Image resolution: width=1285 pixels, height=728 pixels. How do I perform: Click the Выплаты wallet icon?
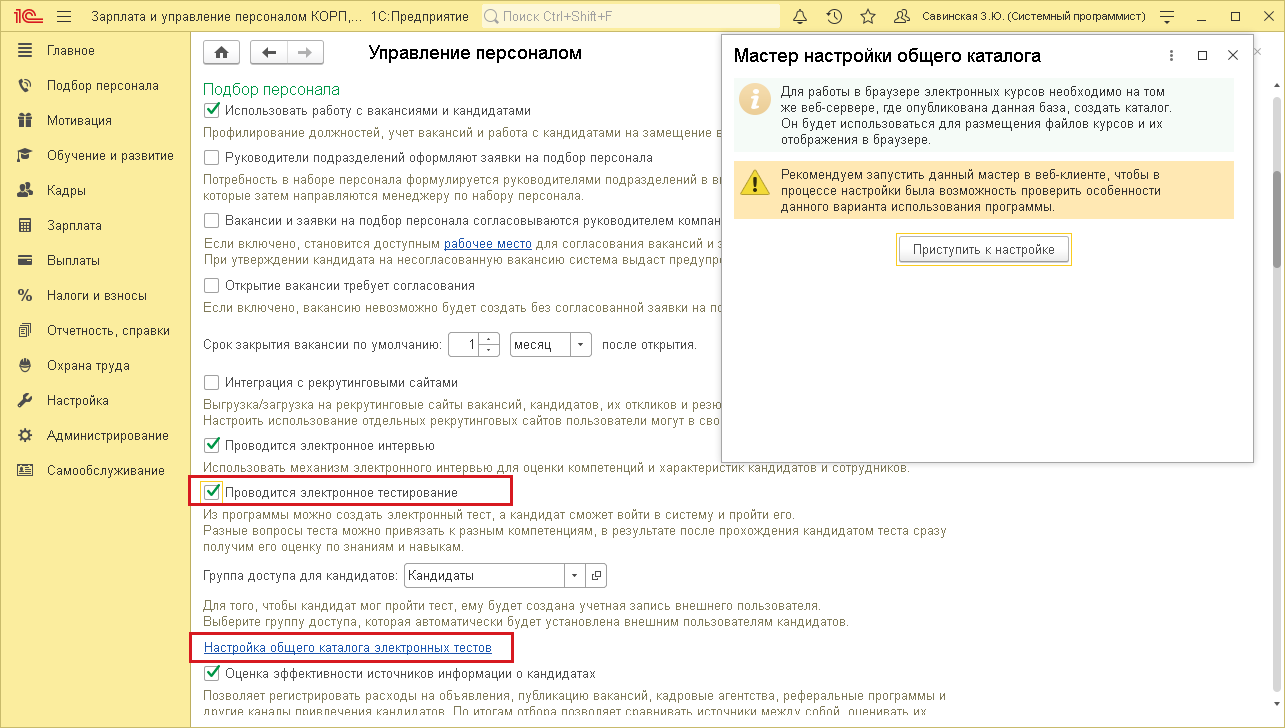point(26,261)
